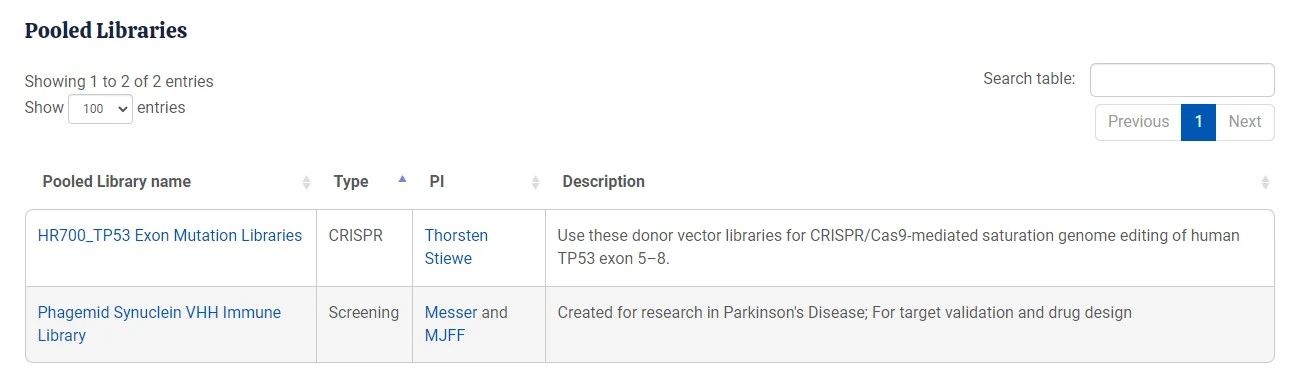Open the Messer PI link
Image resolution: width=1304 pixels, height=382 pixels.
[x=451, y=313]
